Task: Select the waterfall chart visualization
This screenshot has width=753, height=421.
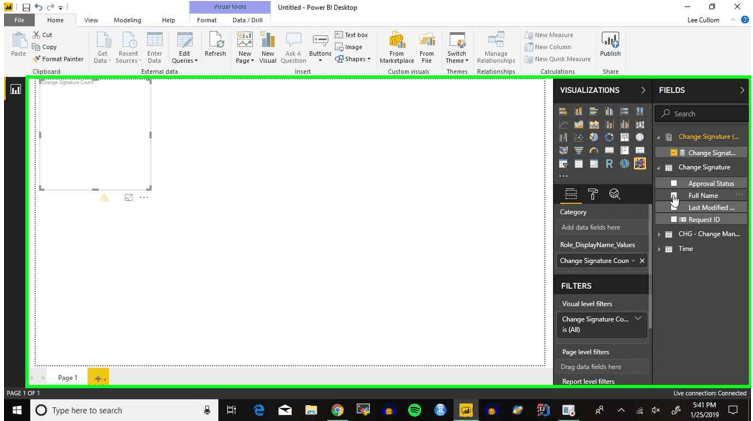Action: click(563, 137)
